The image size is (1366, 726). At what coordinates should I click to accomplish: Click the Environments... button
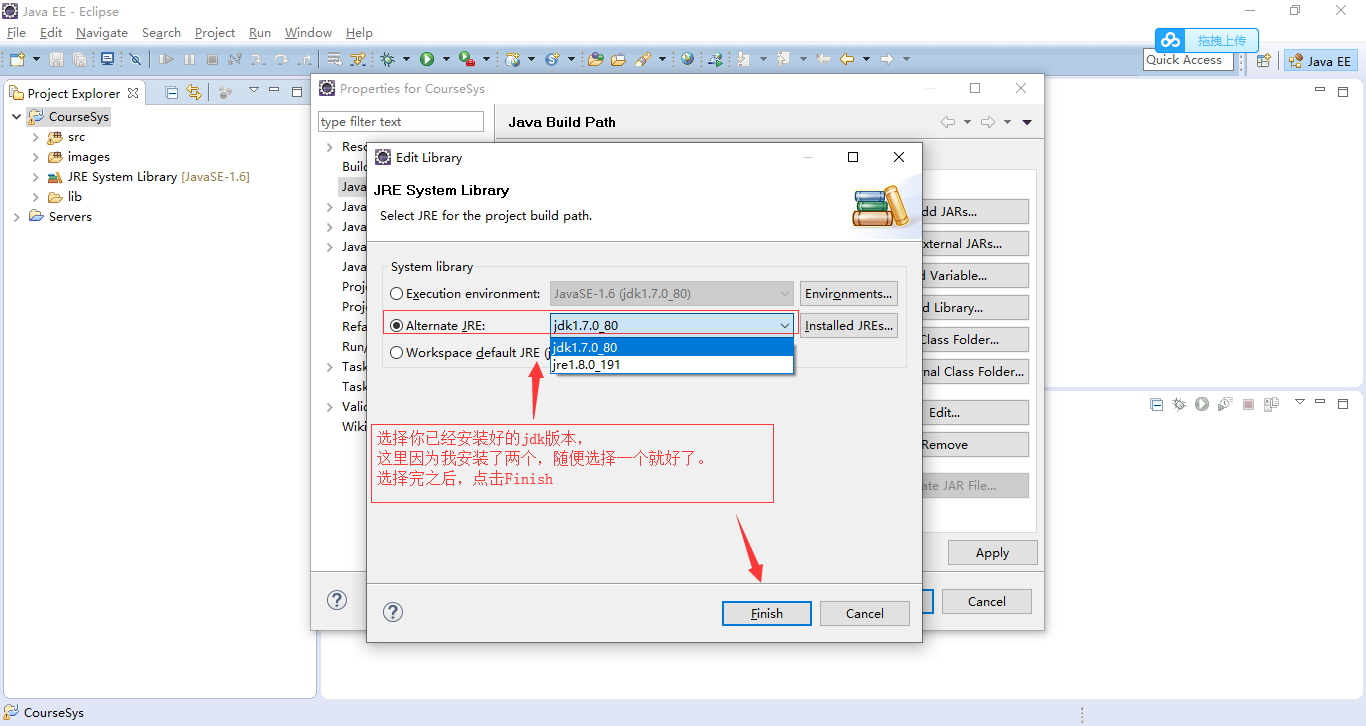click(849, 294)
